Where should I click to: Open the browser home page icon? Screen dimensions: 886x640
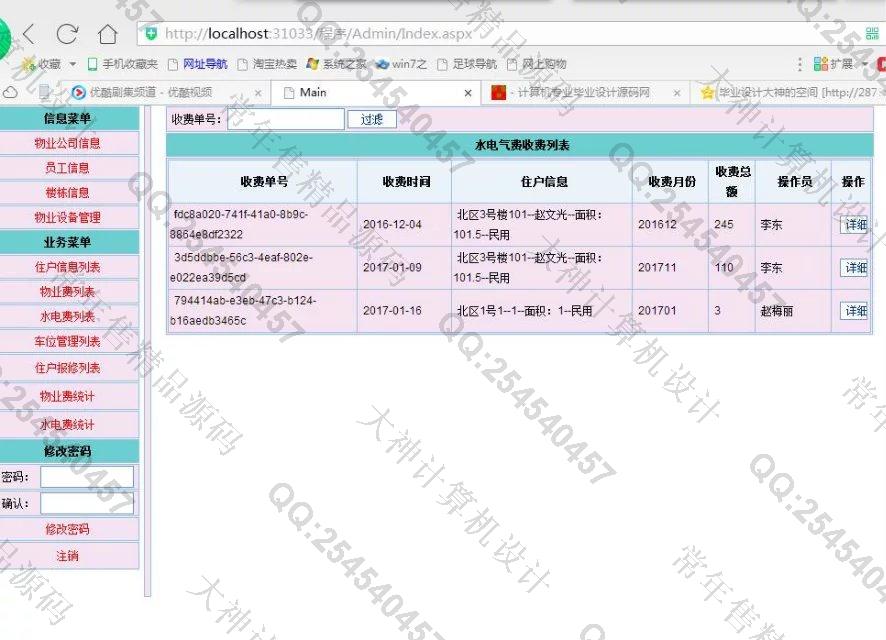107,34
